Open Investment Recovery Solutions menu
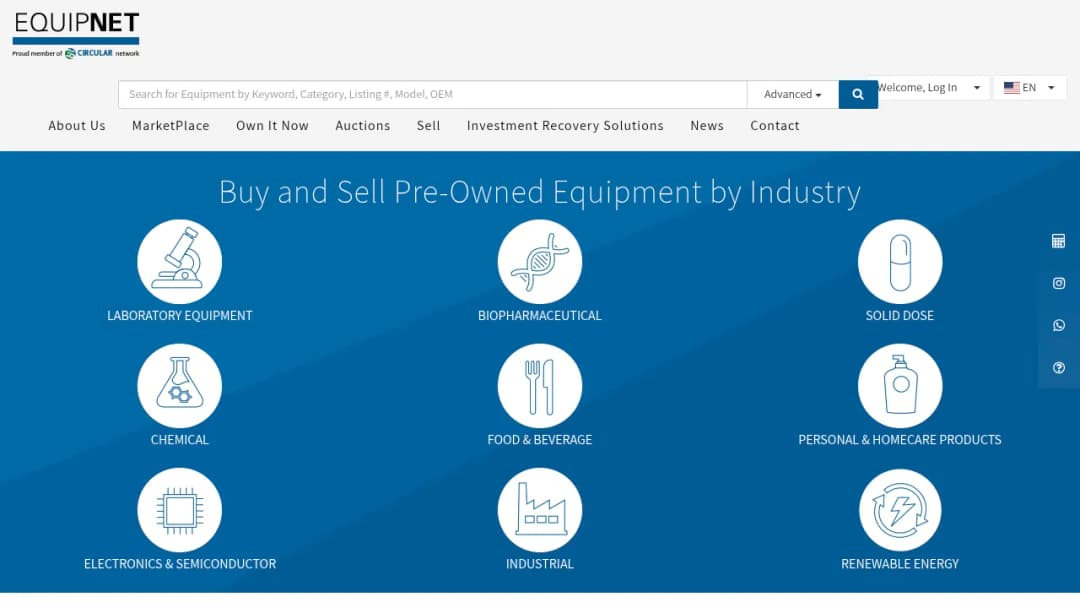The height and width of the screenshot is (608, 1080). (x=565, y=125)
